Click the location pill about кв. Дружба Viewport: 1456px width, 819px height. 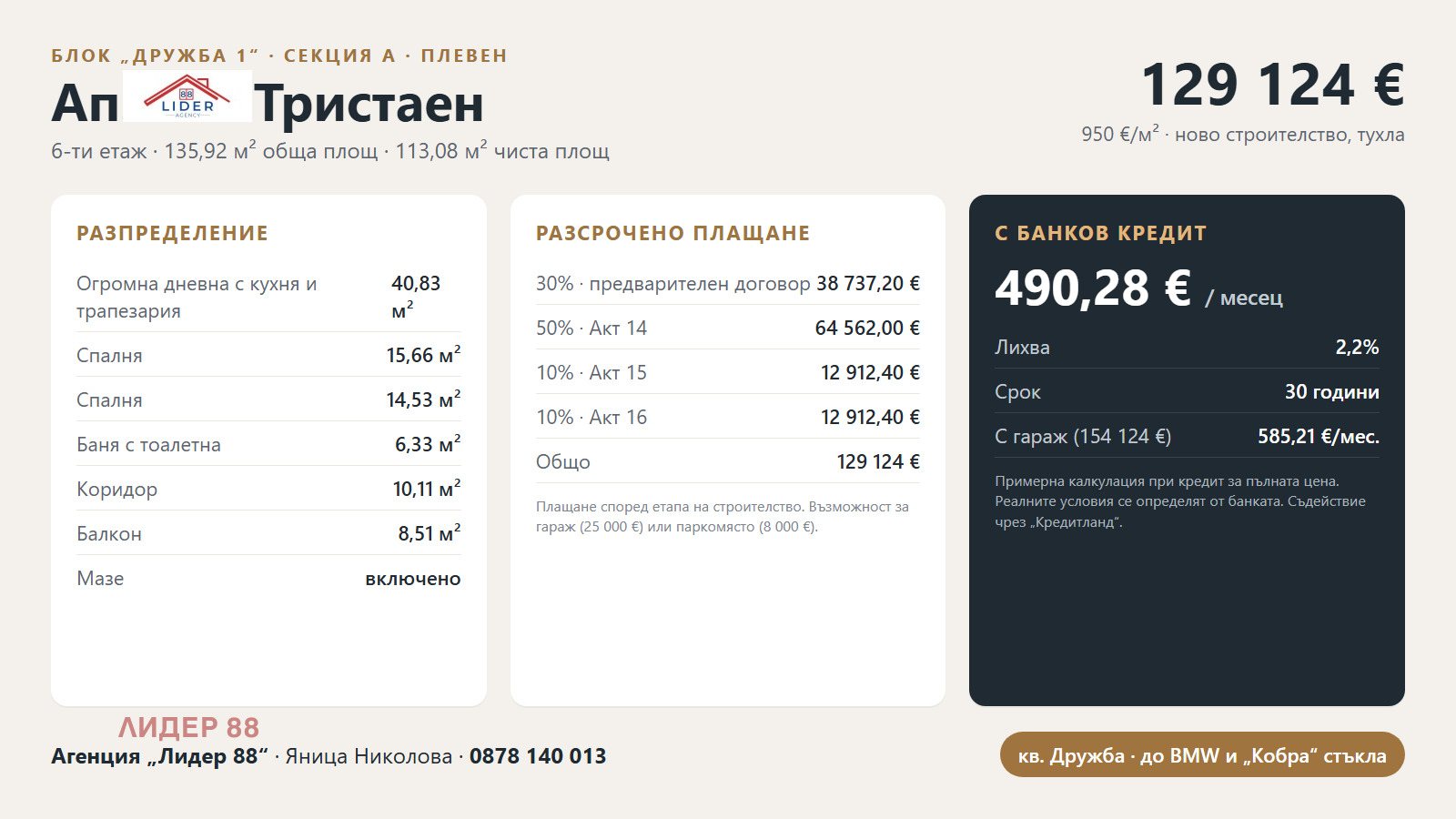(x=1202, y=755)
